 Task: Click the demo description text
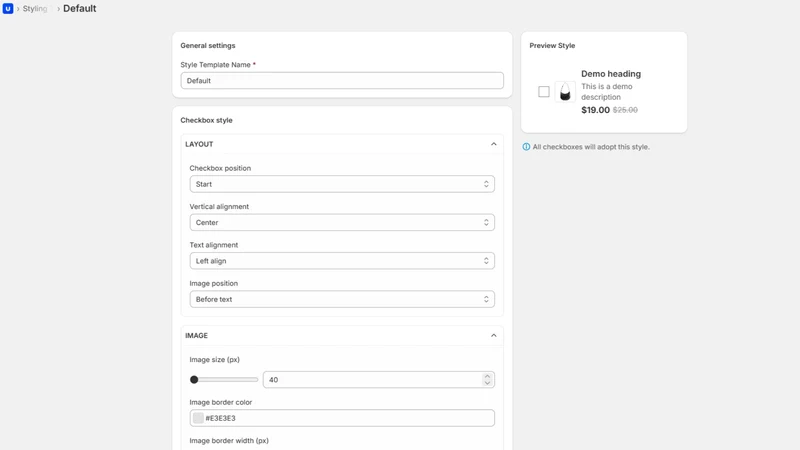point(607,92)
